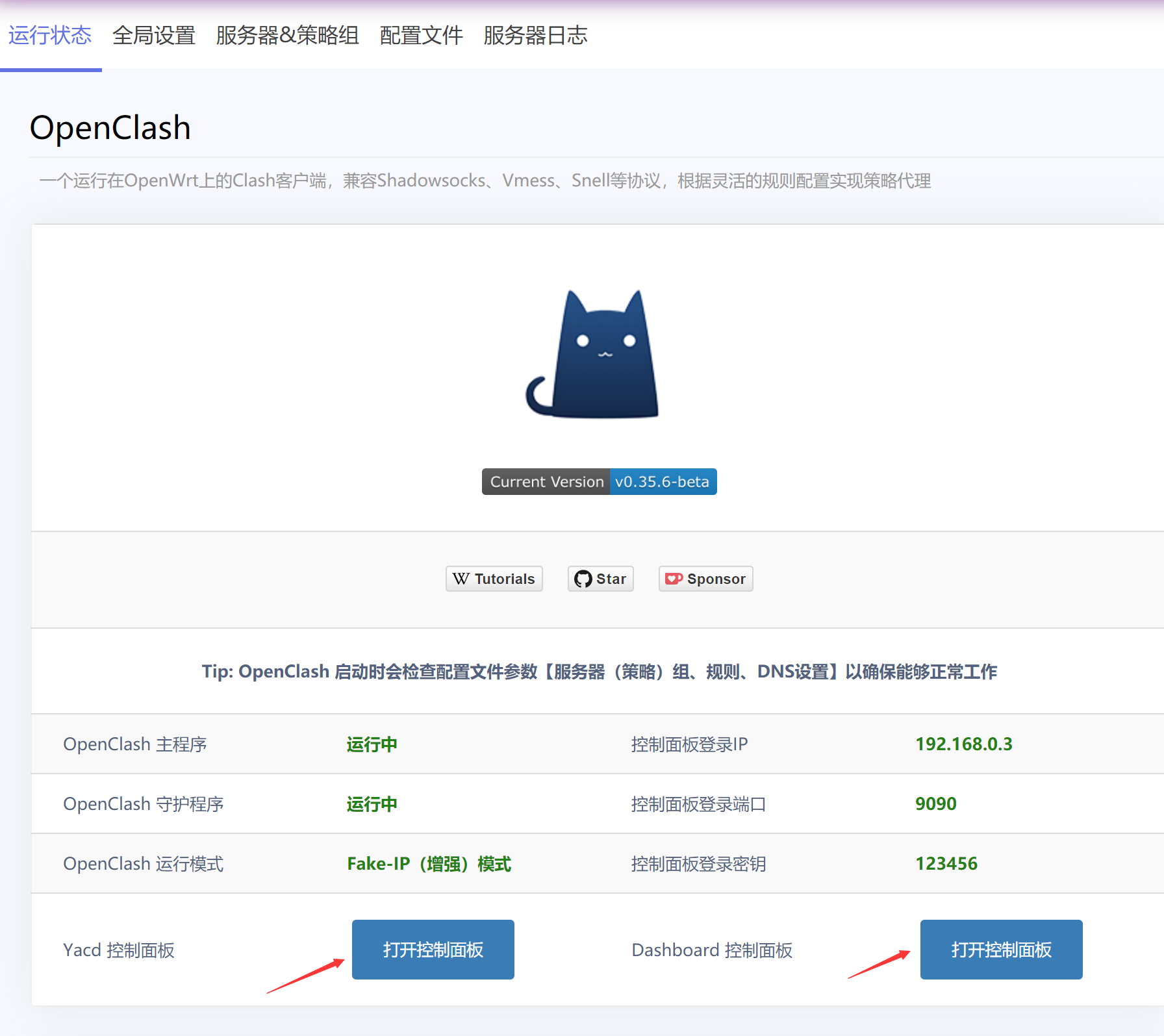
Task: Click the control panel IP 192.168.0.3
Action: coord(964,744)
